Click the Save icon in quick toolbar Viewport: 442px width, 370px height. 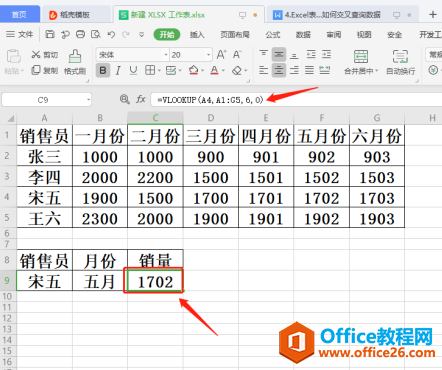point(50,34)
